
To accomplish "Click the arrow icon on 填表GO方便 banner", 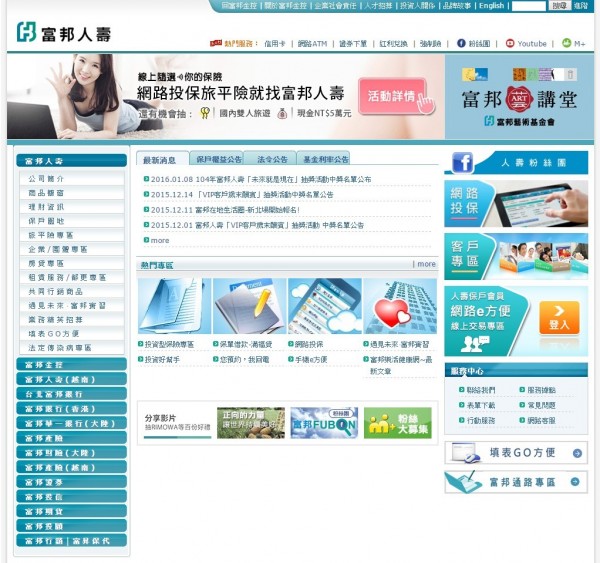I will tap(577, 453).
